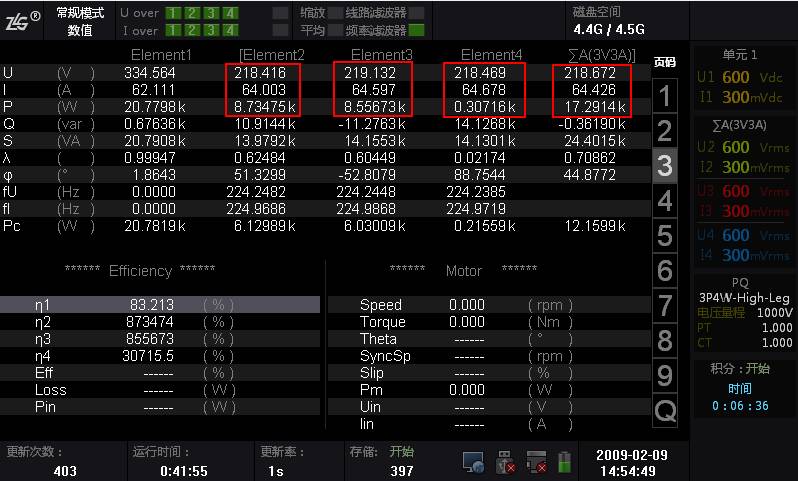Switch to page 1 tab
Image resolution: width=798 pixels, height=481 pixels.
click(x=664, y=96)
